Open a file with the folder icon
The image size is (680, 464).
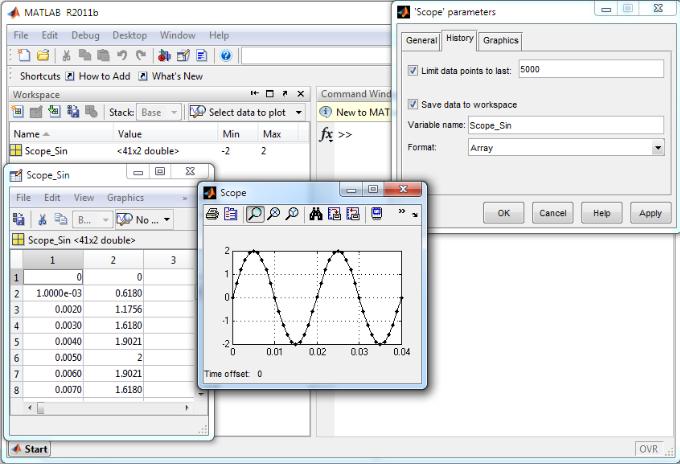point(42,55)
